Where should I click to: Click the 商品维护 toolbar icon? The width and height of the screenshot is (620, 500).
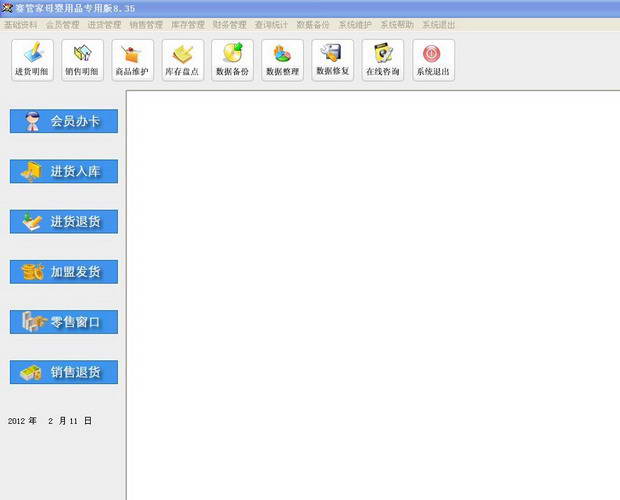click(132, 60)
